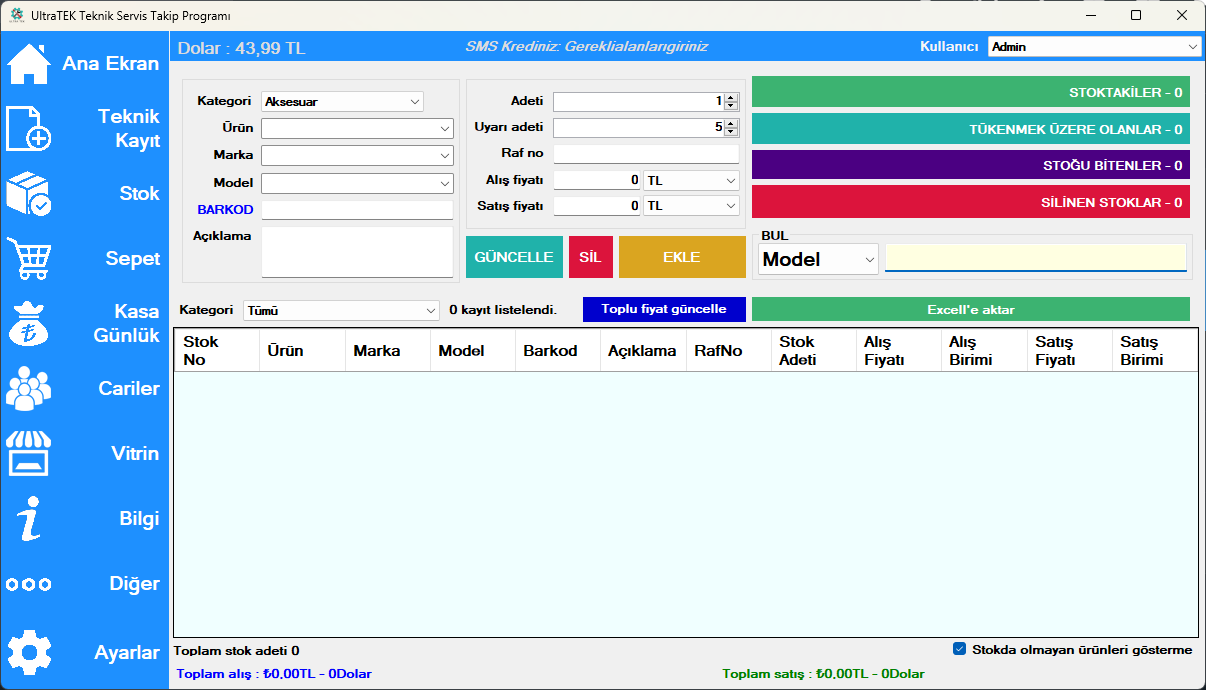Click the BARKOD input field

357,210
